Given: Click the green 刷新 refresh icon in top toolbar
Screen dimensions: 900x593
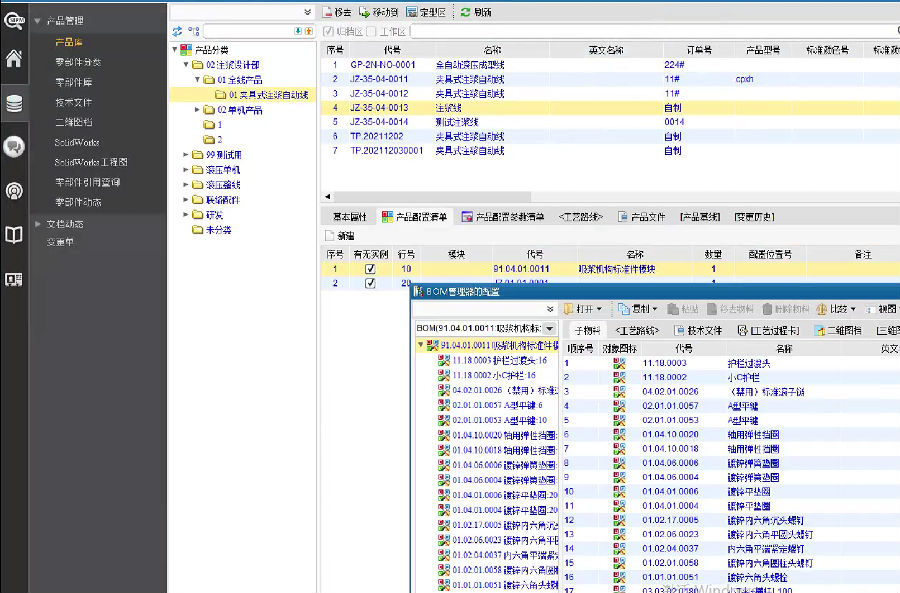Looking at the screenshot, I should (x=466, y=12).
